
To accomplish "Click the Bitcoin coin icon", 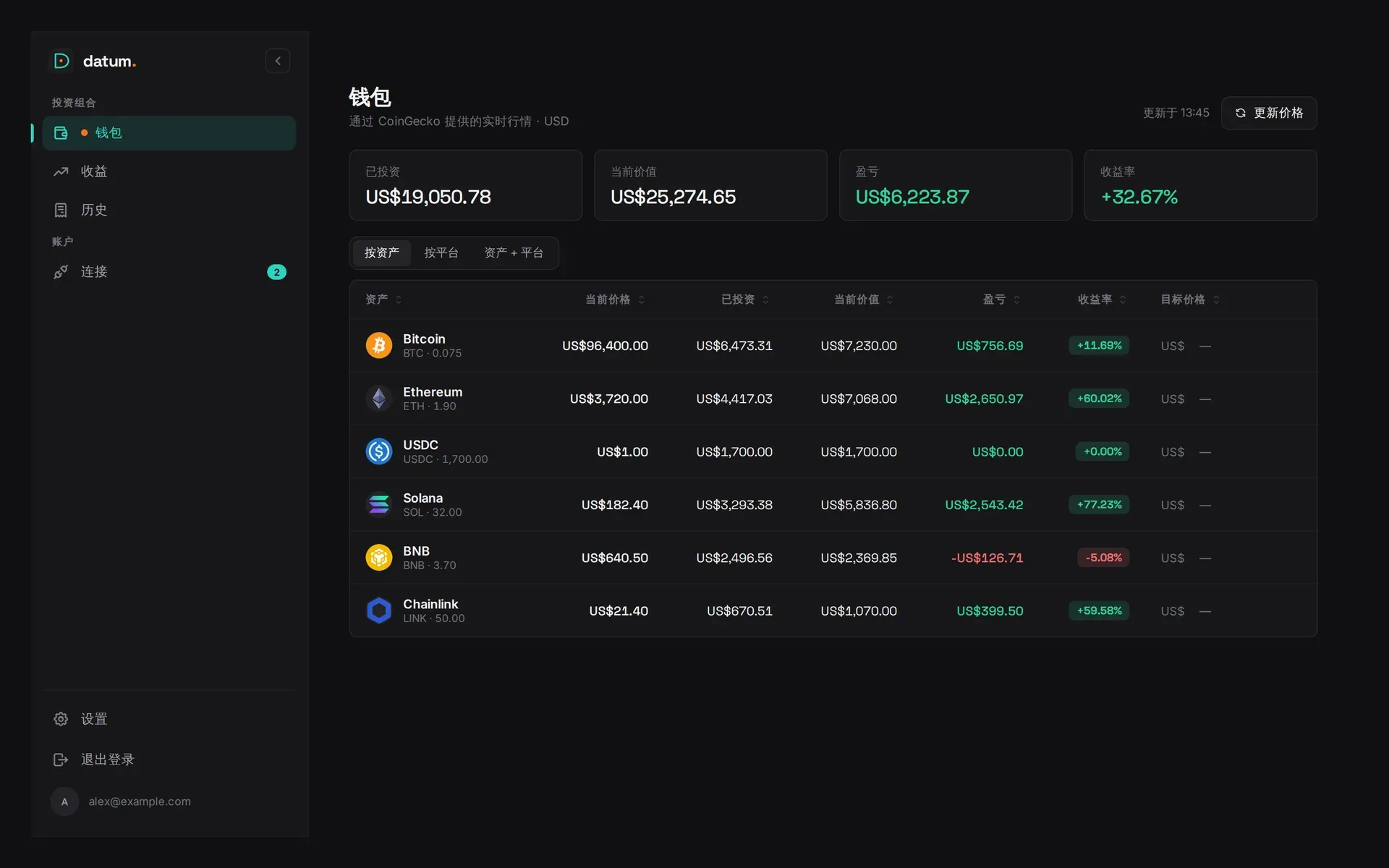I will click(379, 346).
